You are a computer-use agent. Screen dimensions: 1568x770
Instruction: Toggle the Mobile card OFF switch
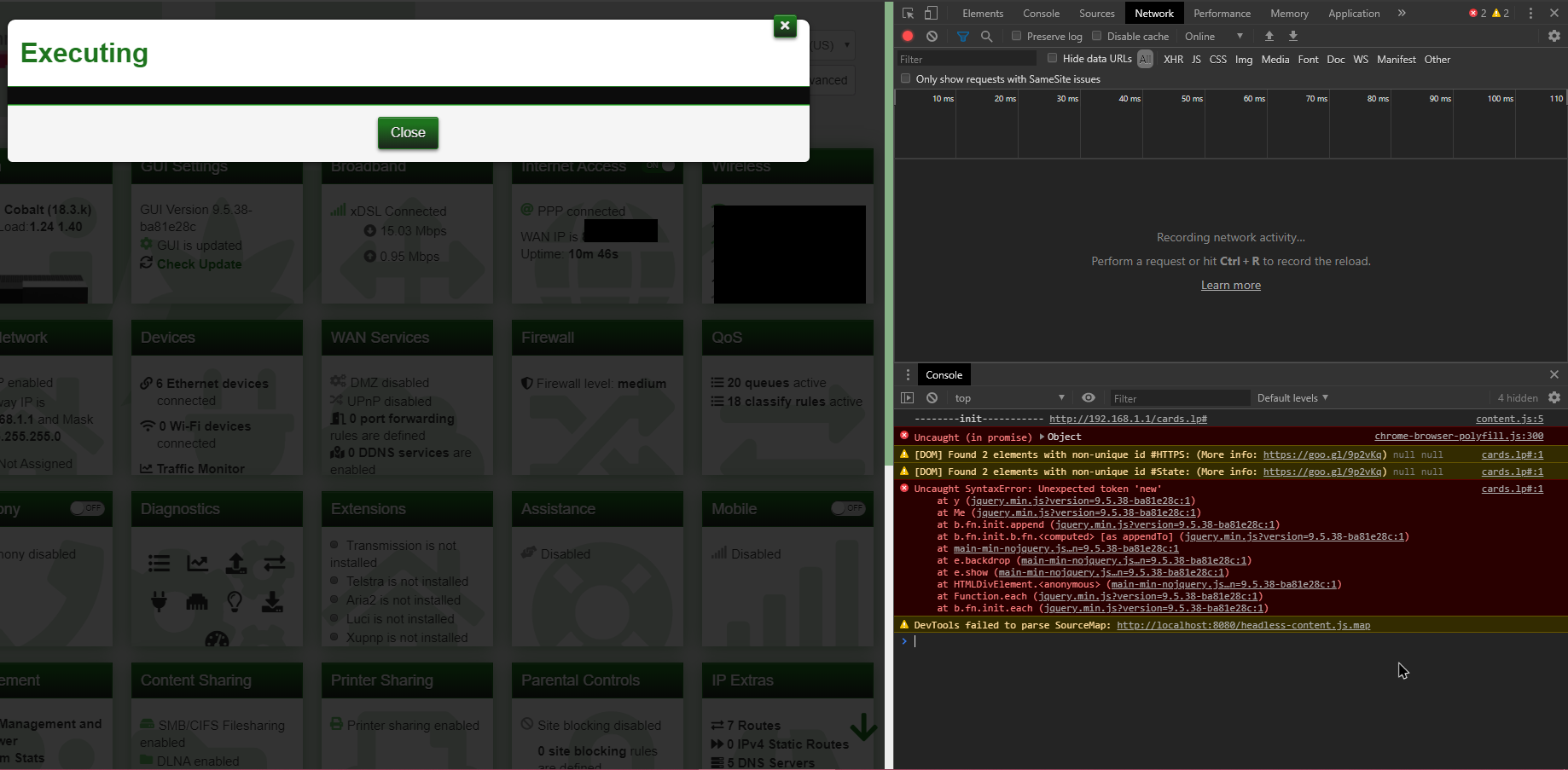coord(849,508)
